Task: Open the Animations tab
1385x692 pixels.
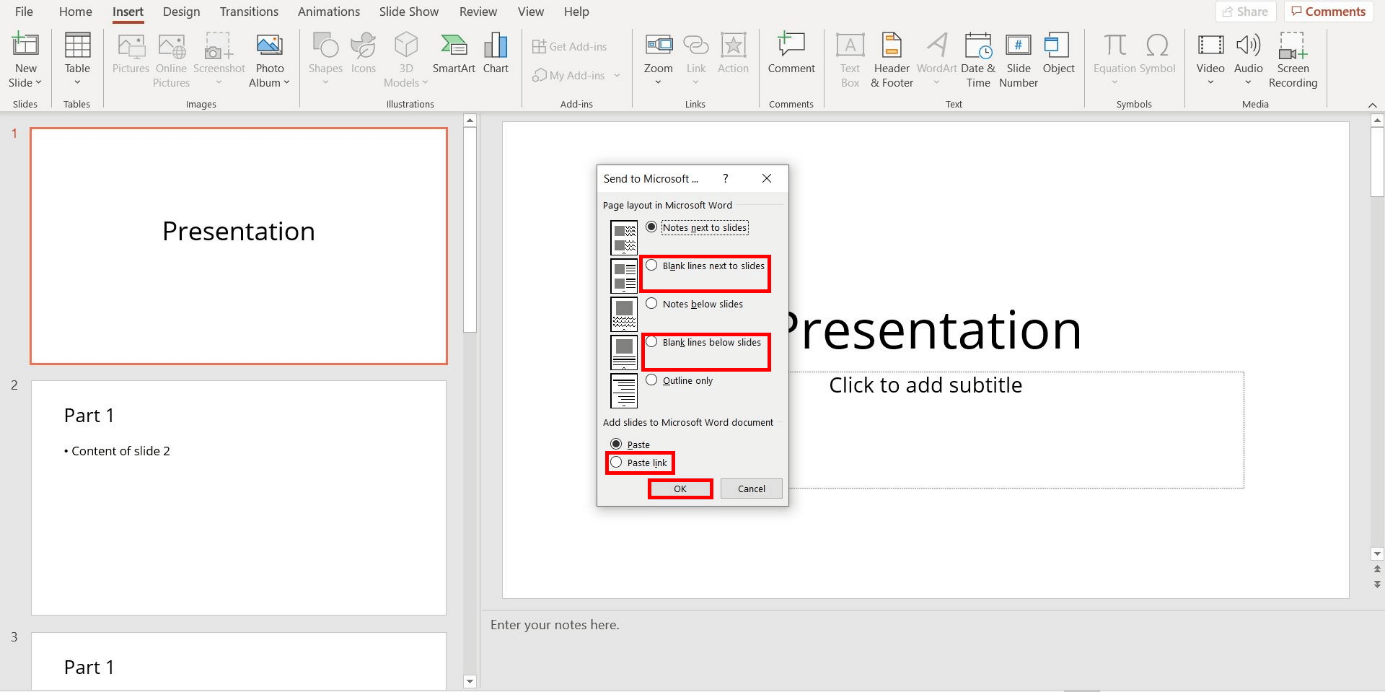Action: tap(329, 12)
